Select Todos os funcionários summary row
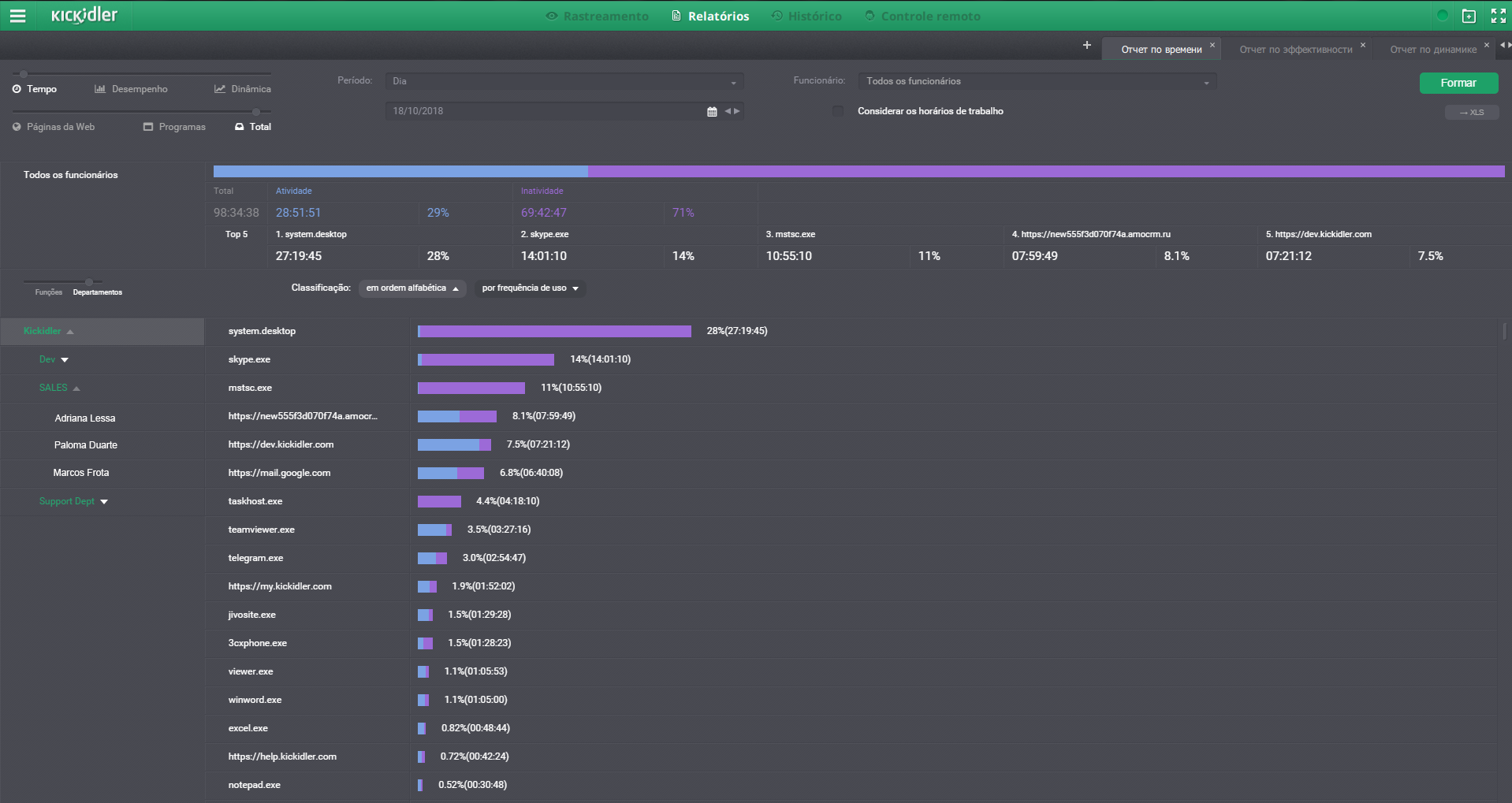The width and height of the screenshot is (1512, 803). (x=71, y=175)
